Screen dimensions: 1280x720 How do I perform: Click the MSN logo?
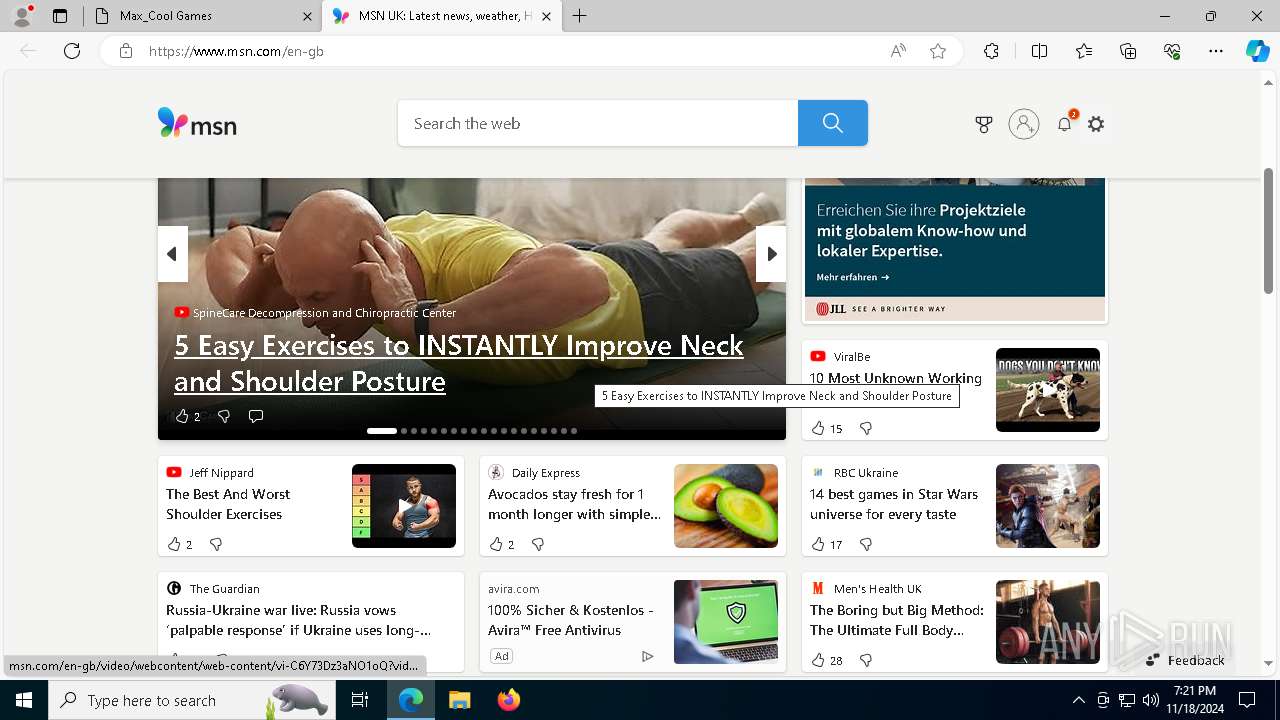tap(197, 123)
